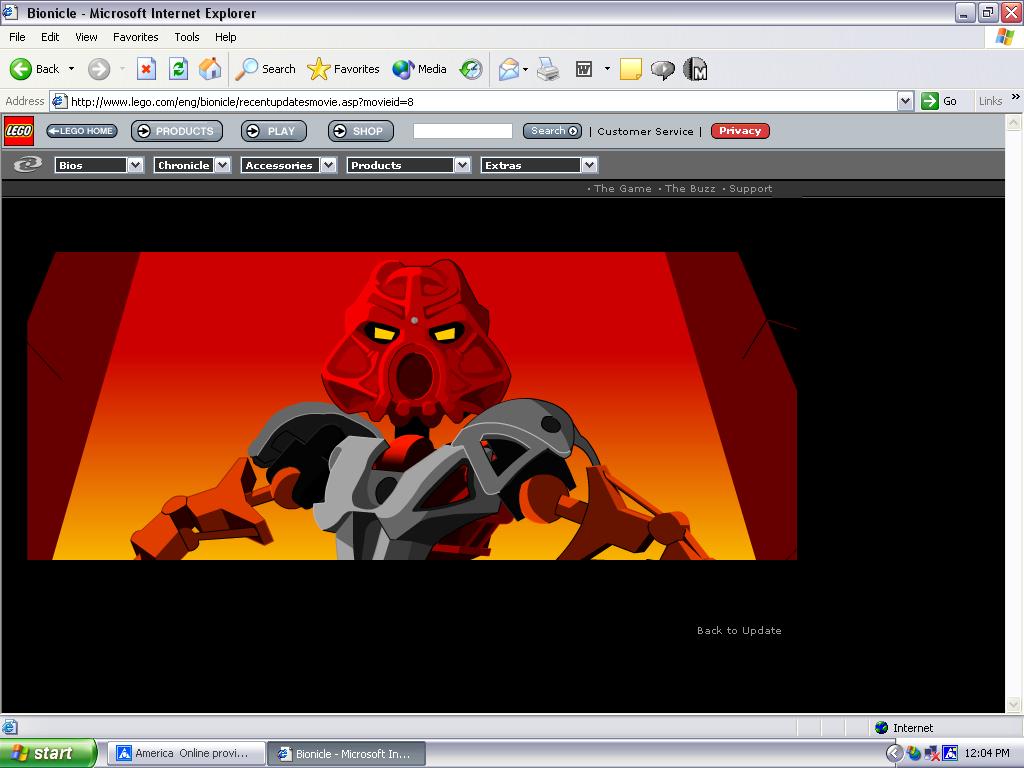Switch to America Online taskbar window

click(x=186, y=753)
